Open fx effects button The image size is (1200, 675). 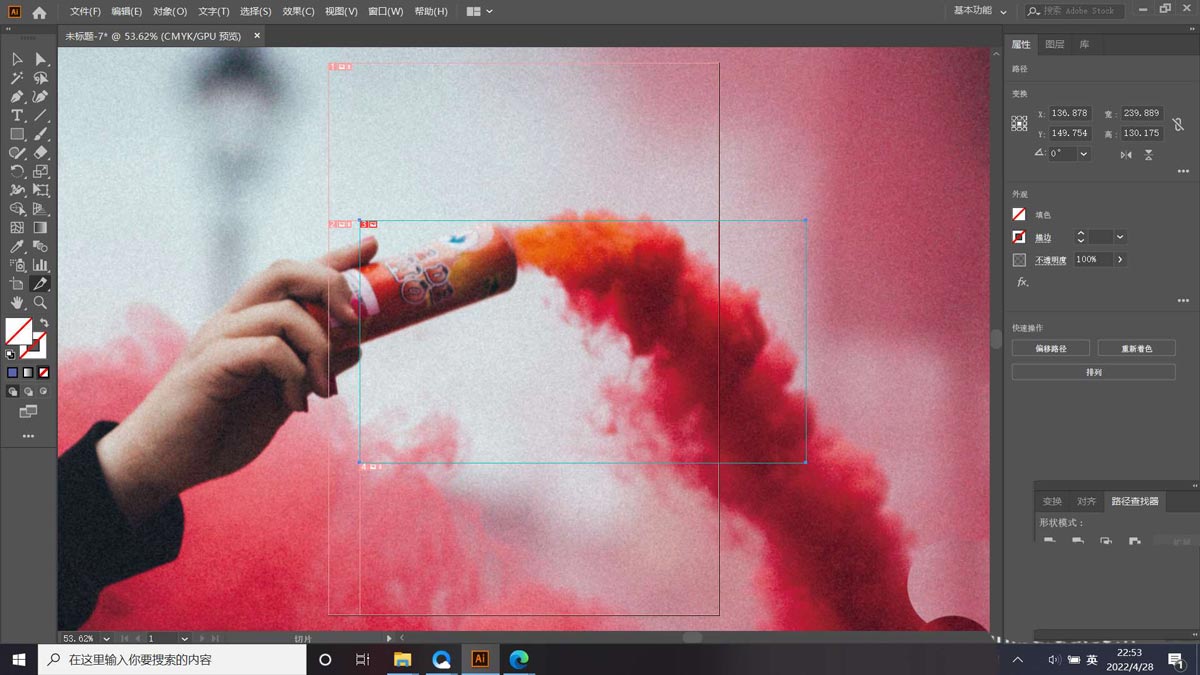[x=1022, y=282]
